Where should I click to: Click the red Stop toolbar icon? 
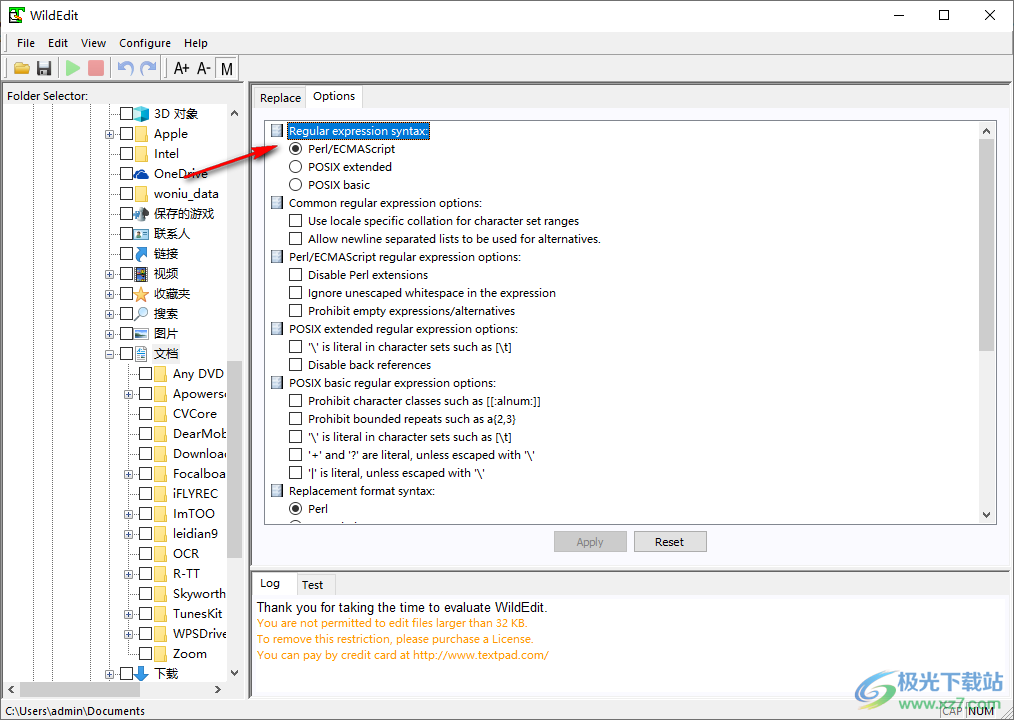click(96, 68)
